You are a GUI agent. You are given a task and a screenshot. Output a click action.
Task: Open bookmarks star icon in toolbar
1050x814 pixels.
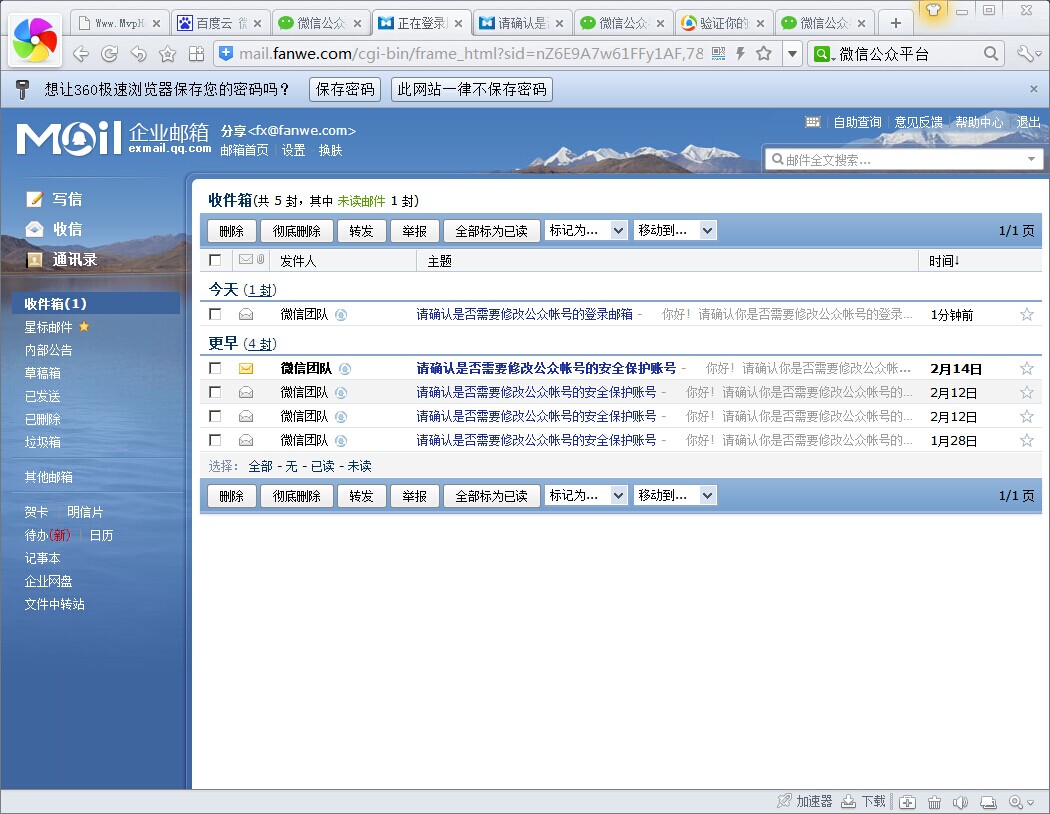pos(167,54)
